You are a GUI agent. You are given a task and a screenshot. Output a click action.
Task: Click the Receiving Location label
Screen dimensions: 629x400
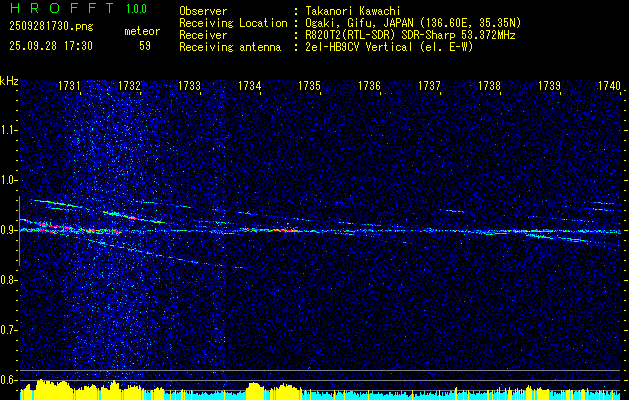point(233,23)
